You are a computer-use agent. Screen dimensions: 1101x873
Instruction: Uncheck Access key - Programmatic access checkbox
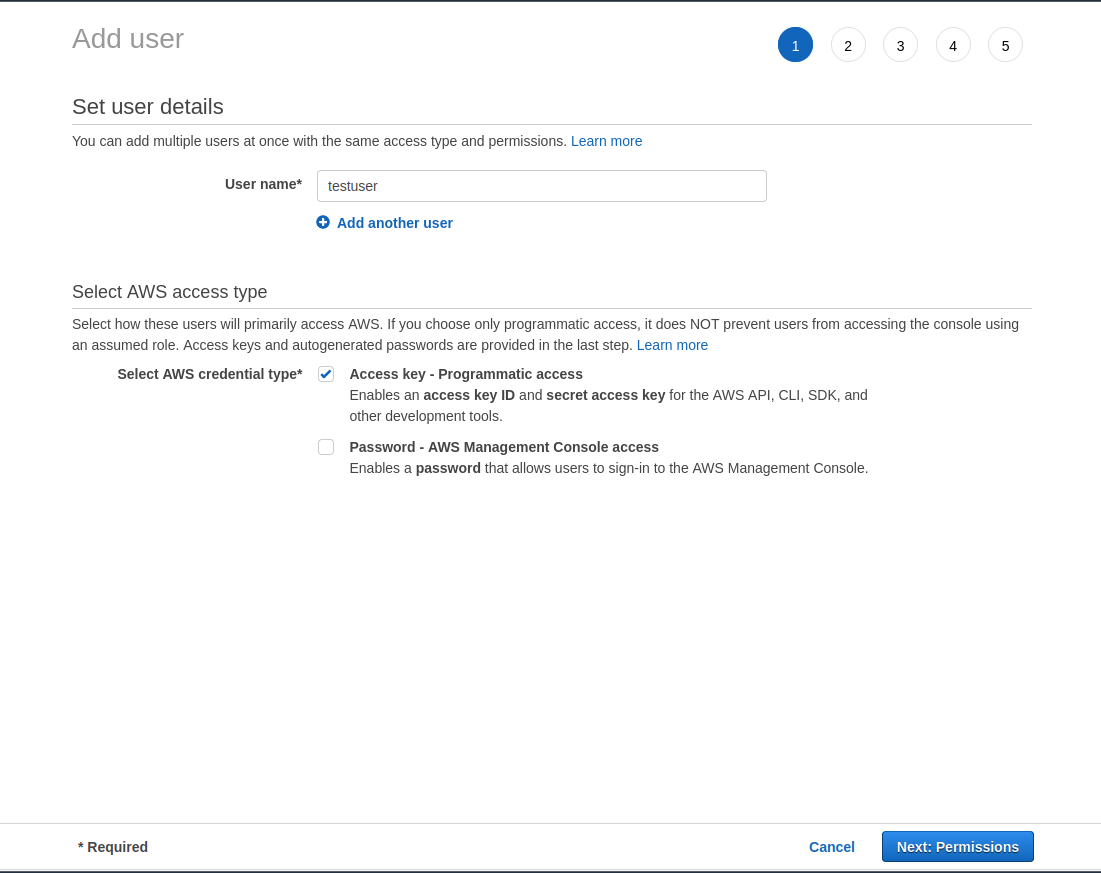[326, 374]
